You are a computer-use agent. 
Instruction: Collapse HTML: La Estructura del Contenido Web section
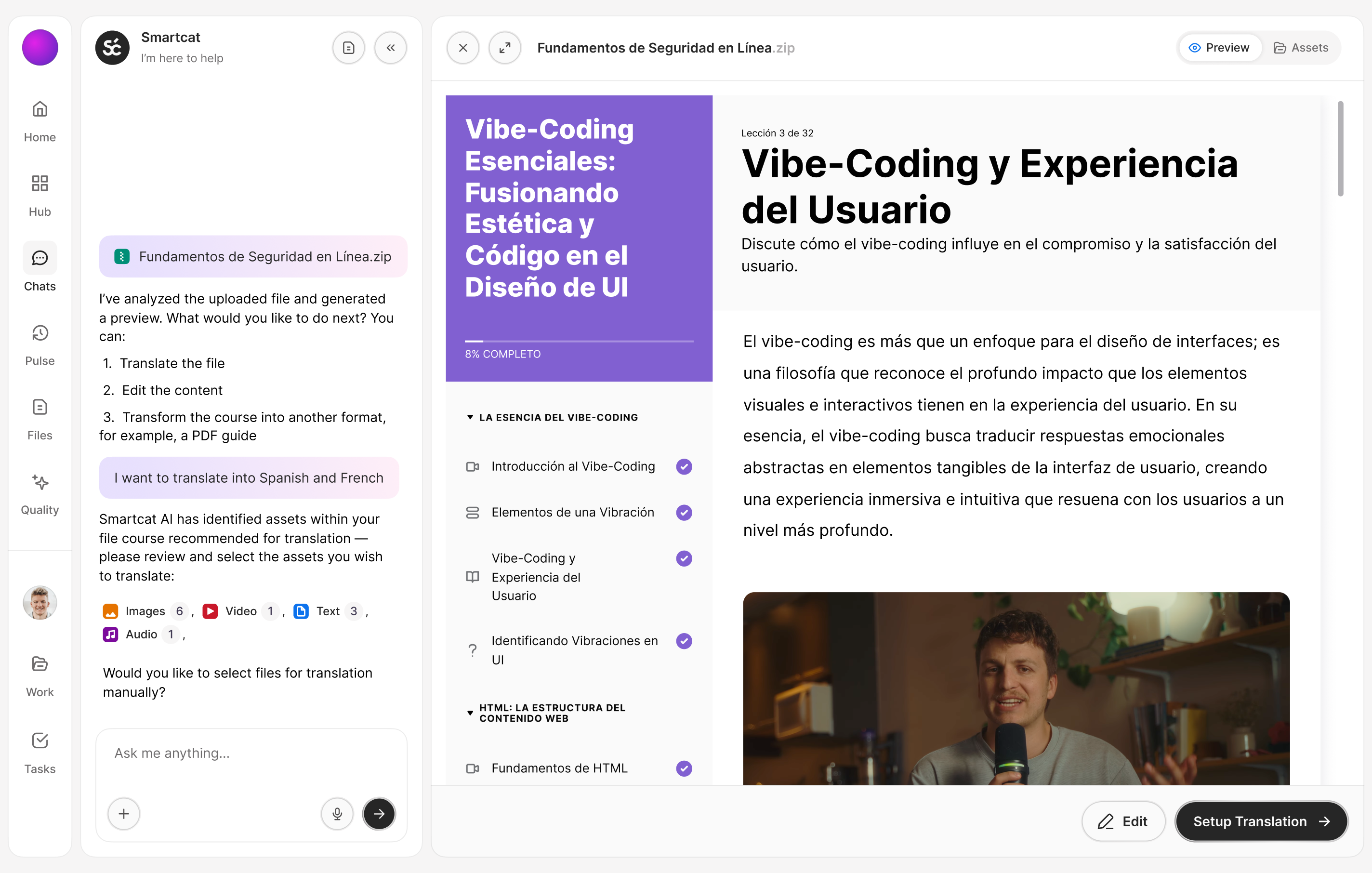tap(470, 713)
